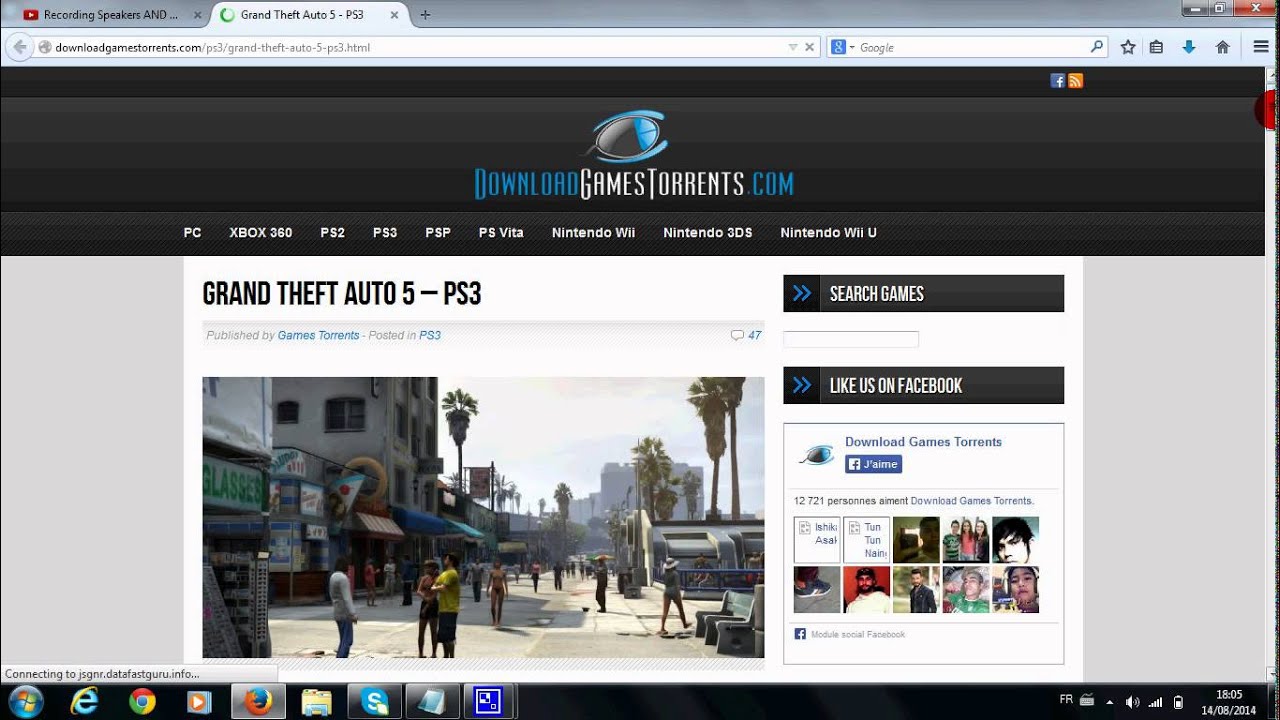Click the Facebook J'aime like button
This screenshot has height=720, width=1280.
click(x=873, y=464)
